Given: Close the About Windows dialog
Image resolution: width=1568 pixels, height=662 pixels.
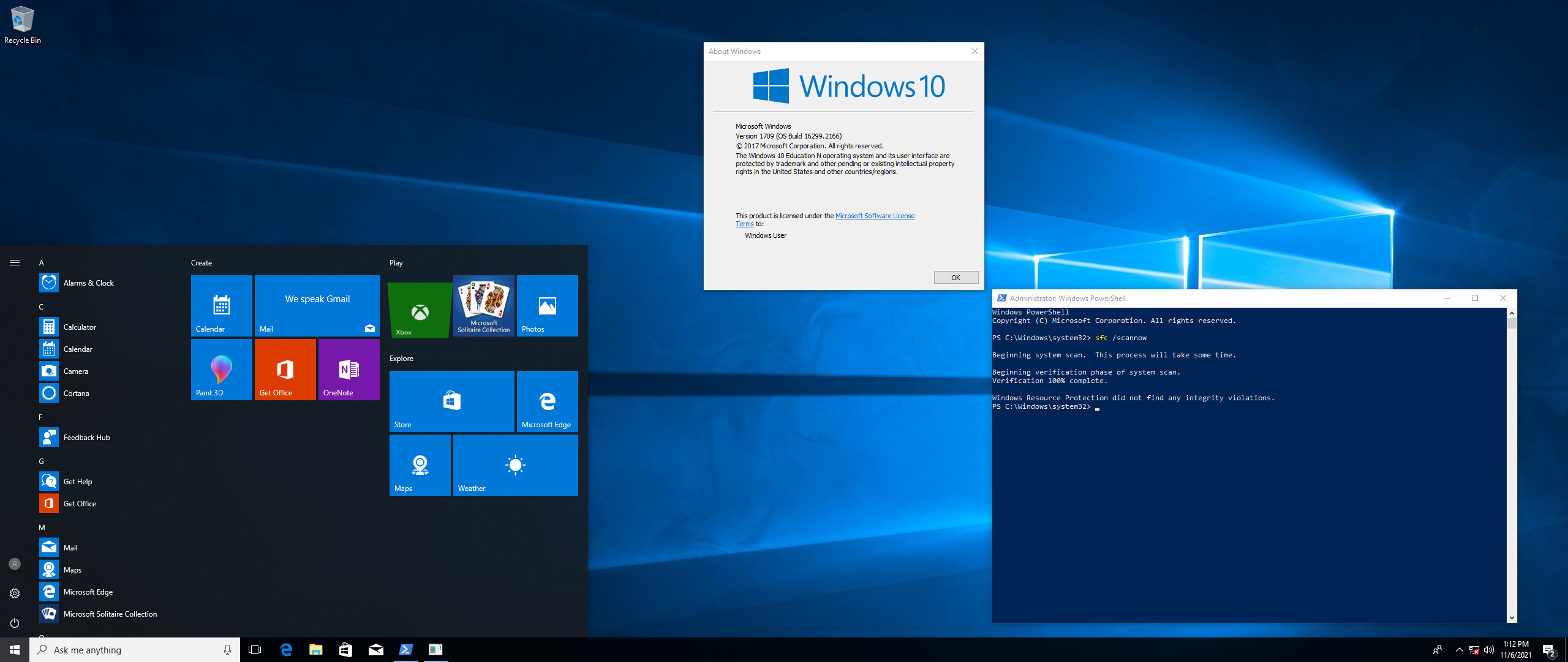Looking at the screenshot, I should 974,51.
